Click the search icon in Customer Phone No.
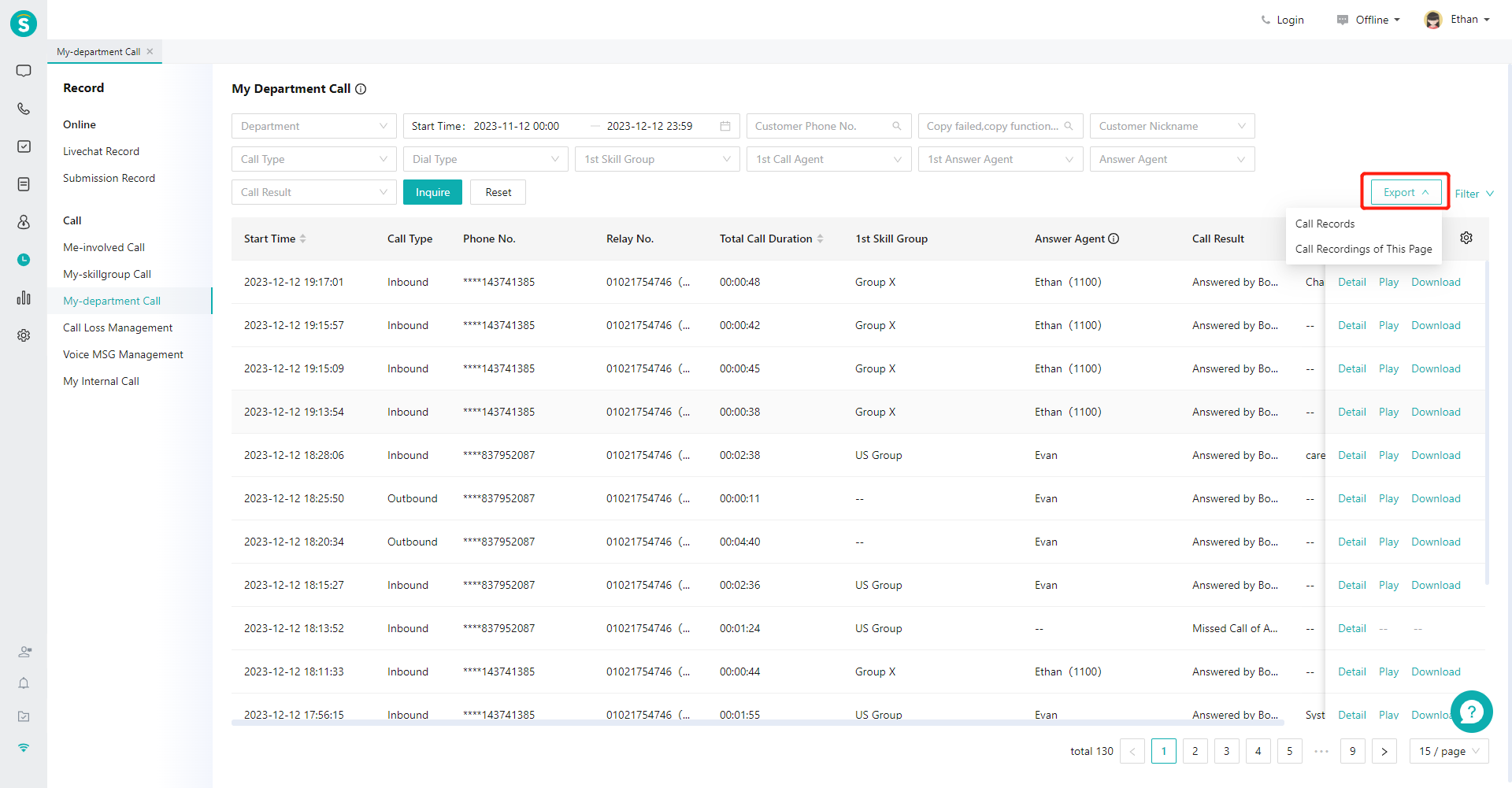 tap(896, 126)
